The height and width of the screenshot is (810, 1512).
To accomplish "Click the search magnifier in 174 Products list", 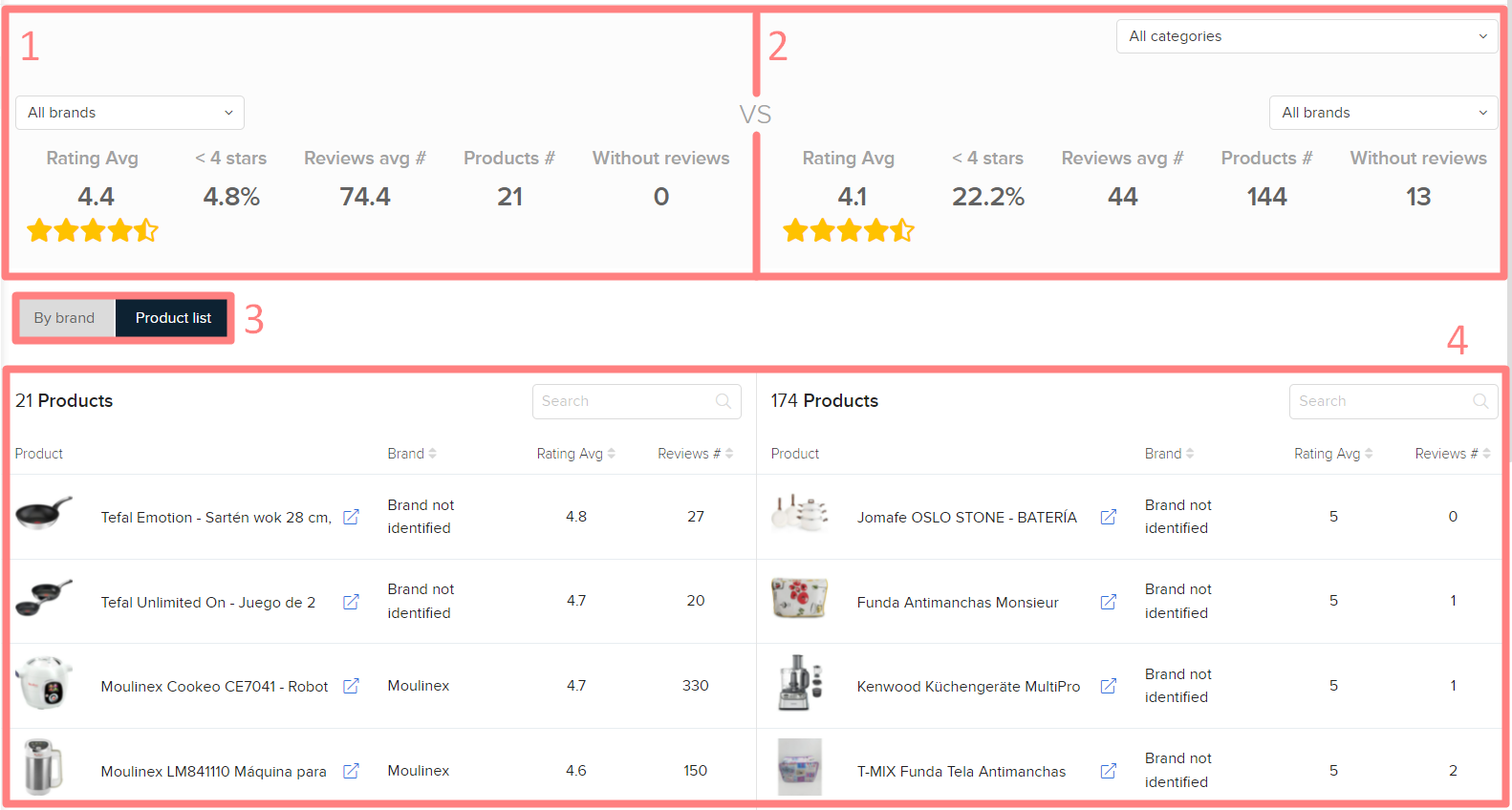I will pyautogui.click(x=1480, y=401).
